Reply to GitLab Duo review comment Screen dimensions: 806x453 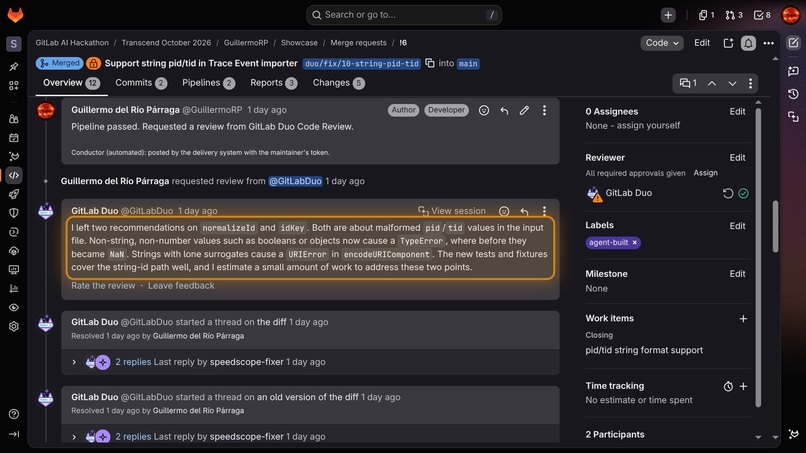pyautogui.click(x=524, y=211)
